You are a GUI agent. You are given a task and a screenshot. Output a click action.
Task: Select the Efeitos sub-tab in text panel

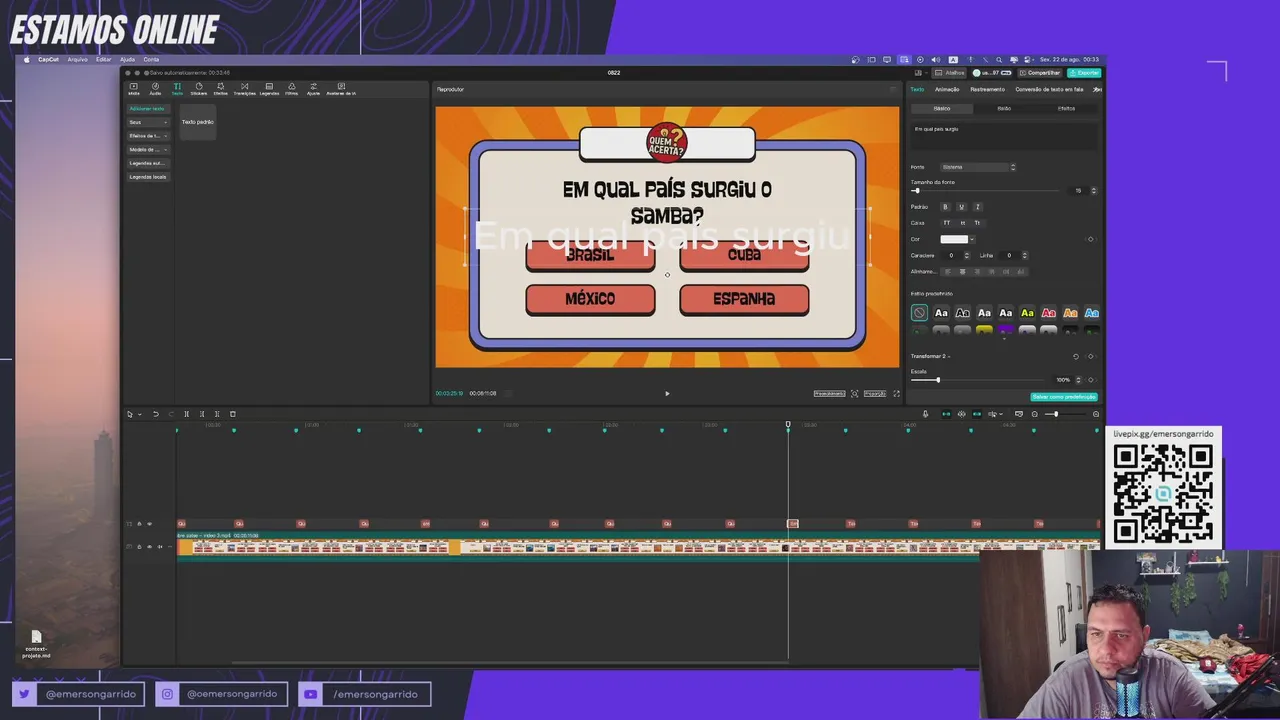(1066, 108)
